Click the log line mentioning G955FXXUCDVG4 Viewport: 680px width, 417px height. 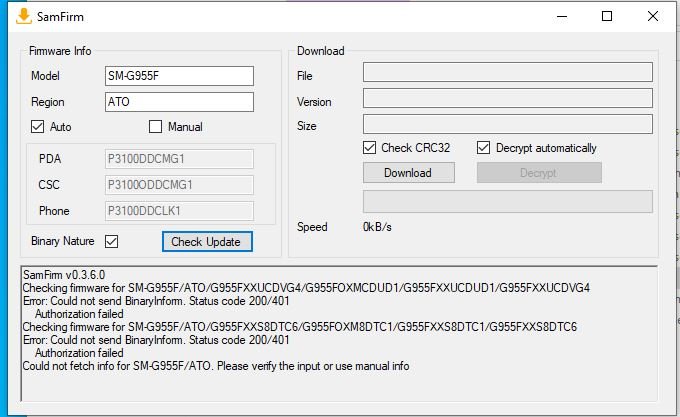306,288
